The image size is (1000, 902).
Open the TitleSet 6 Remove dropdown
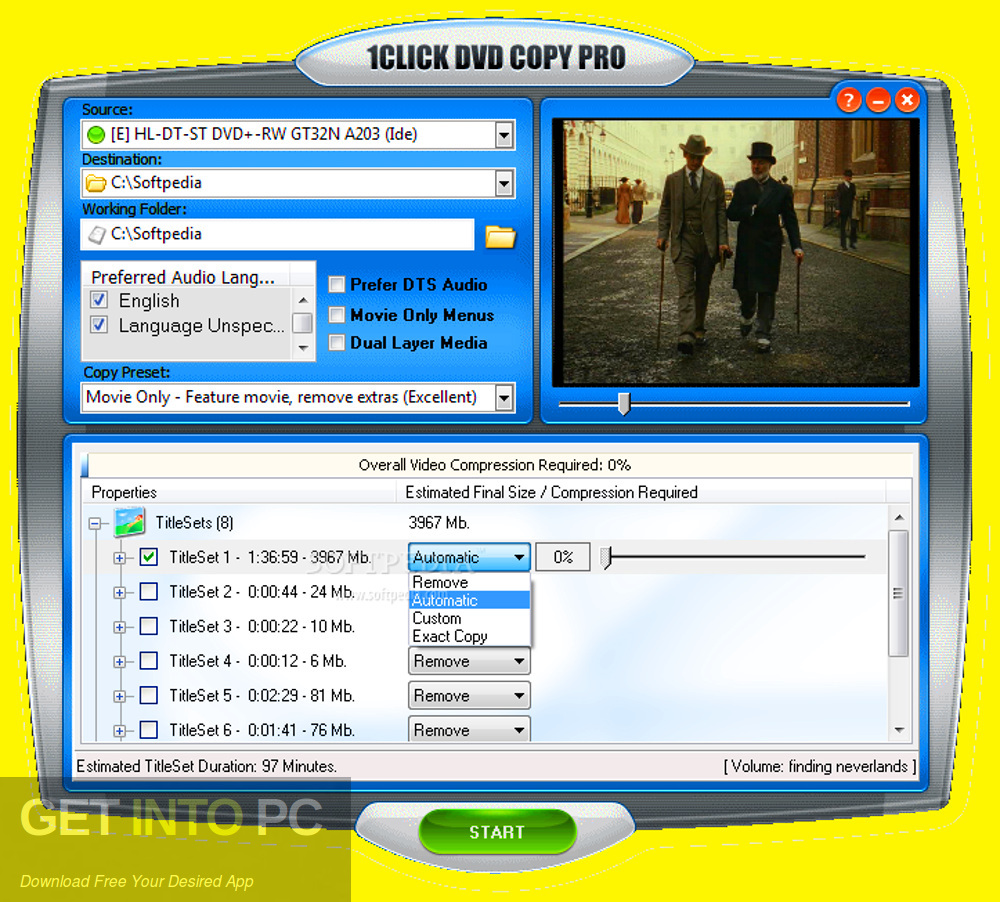[469, 730]
